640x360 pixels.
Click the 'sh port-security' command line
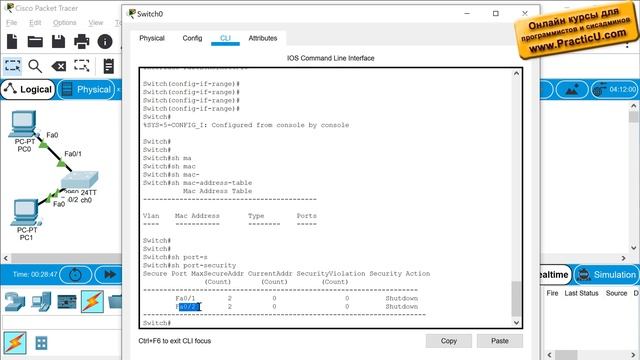point(189,265)
